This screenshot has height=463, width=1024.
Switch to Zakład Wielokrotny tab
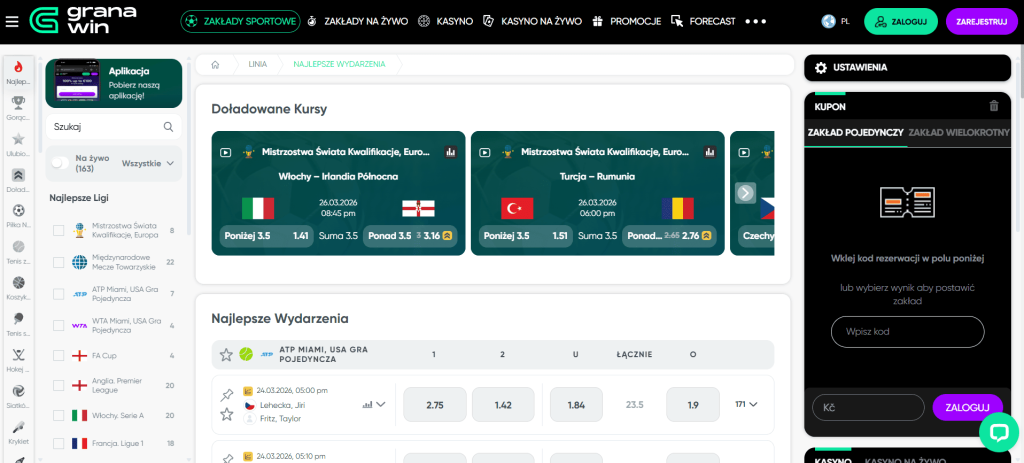[x=959, y=133]
